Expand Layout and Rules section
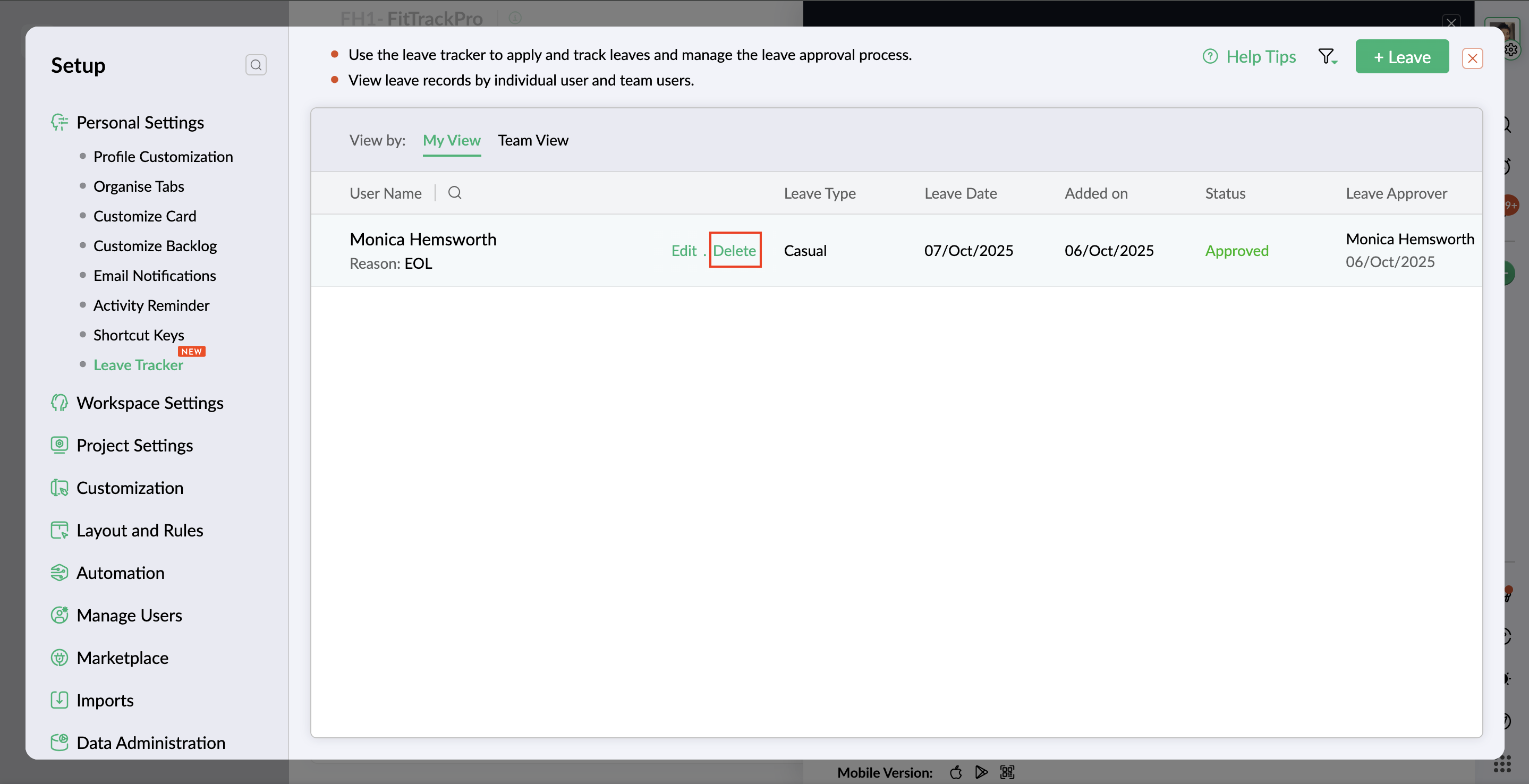This screenshot has height=784, width=1529. (x=140, y=530)
